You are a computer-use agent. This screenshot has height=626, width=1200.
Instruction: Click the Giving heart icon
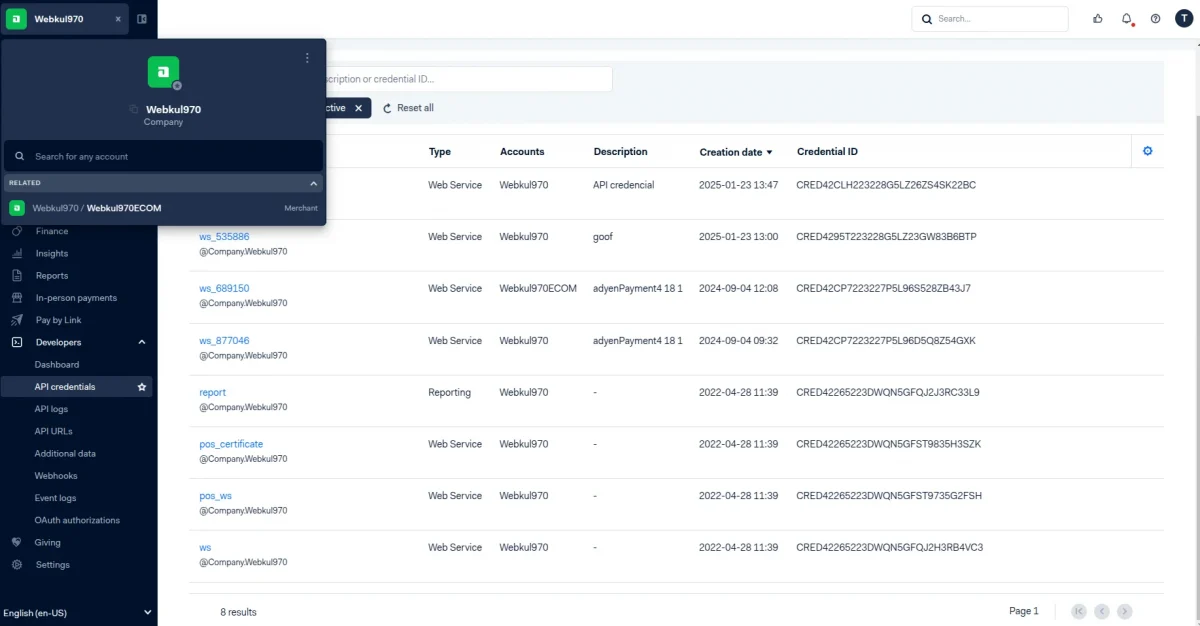point(16,542)
